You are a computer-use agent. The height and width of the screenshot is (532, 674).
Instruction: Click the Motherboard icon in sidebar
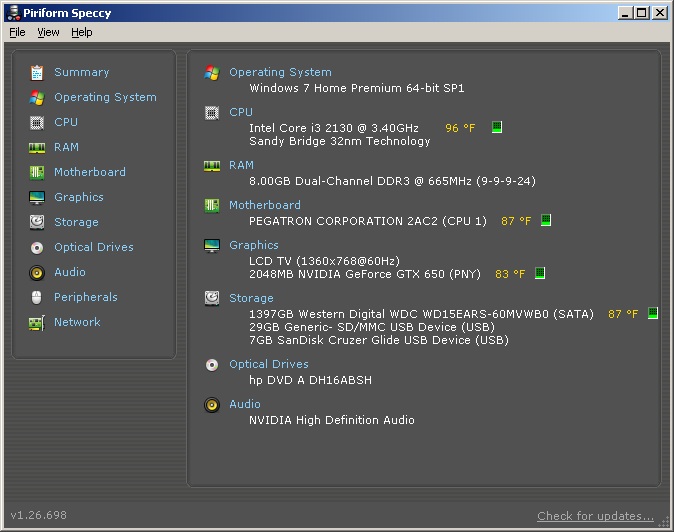point(37,172)
